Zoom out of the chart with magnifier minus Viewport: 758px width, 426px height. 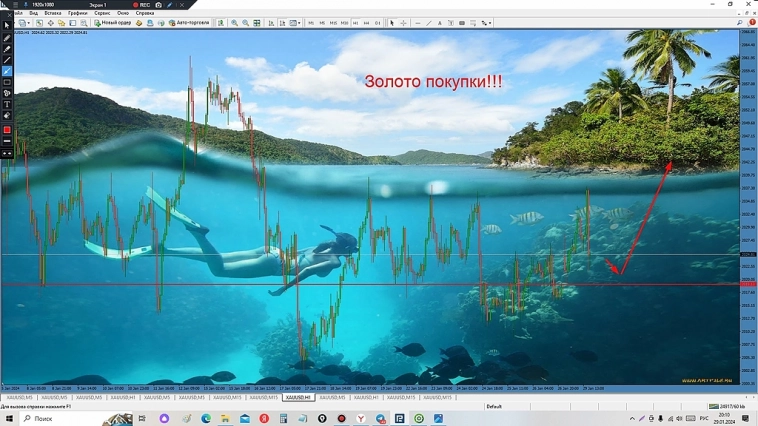[246, 23]
